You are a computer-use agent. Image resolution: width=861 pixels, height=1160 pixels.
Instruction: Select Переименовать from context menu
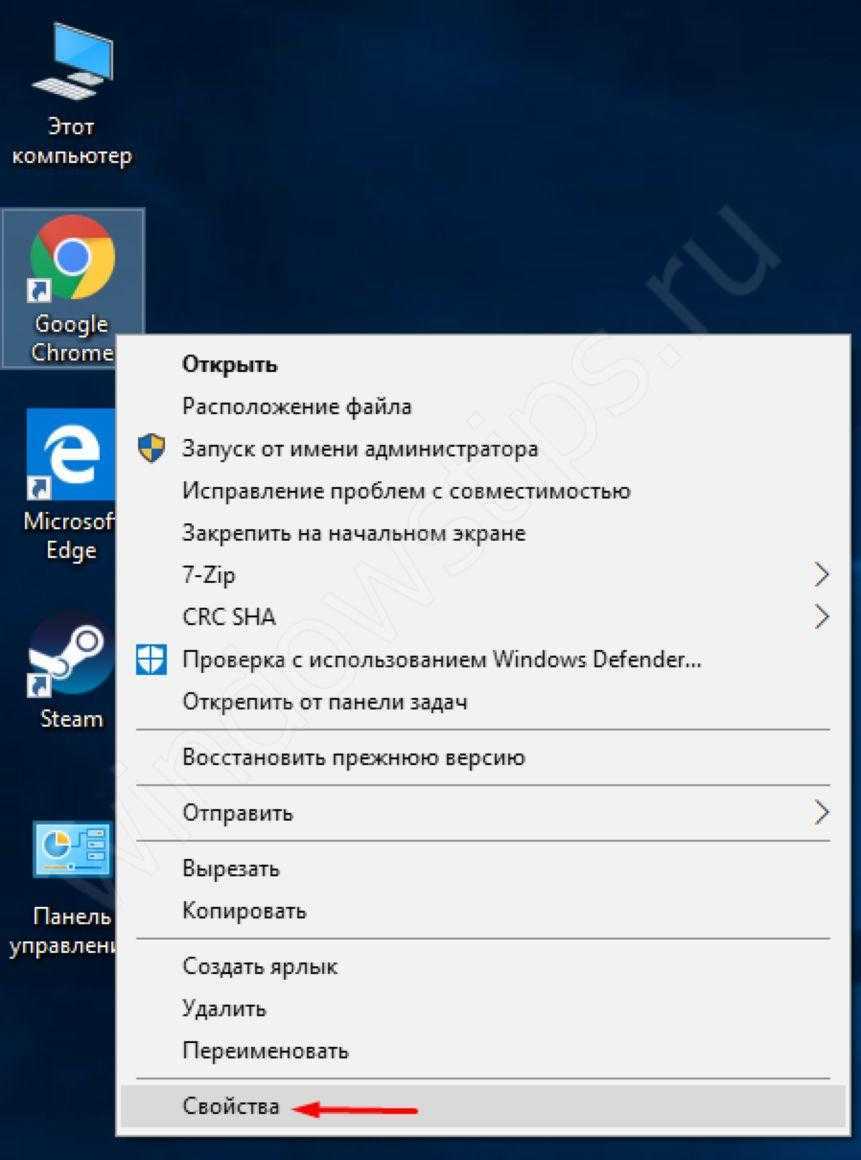pos(265,1051)
